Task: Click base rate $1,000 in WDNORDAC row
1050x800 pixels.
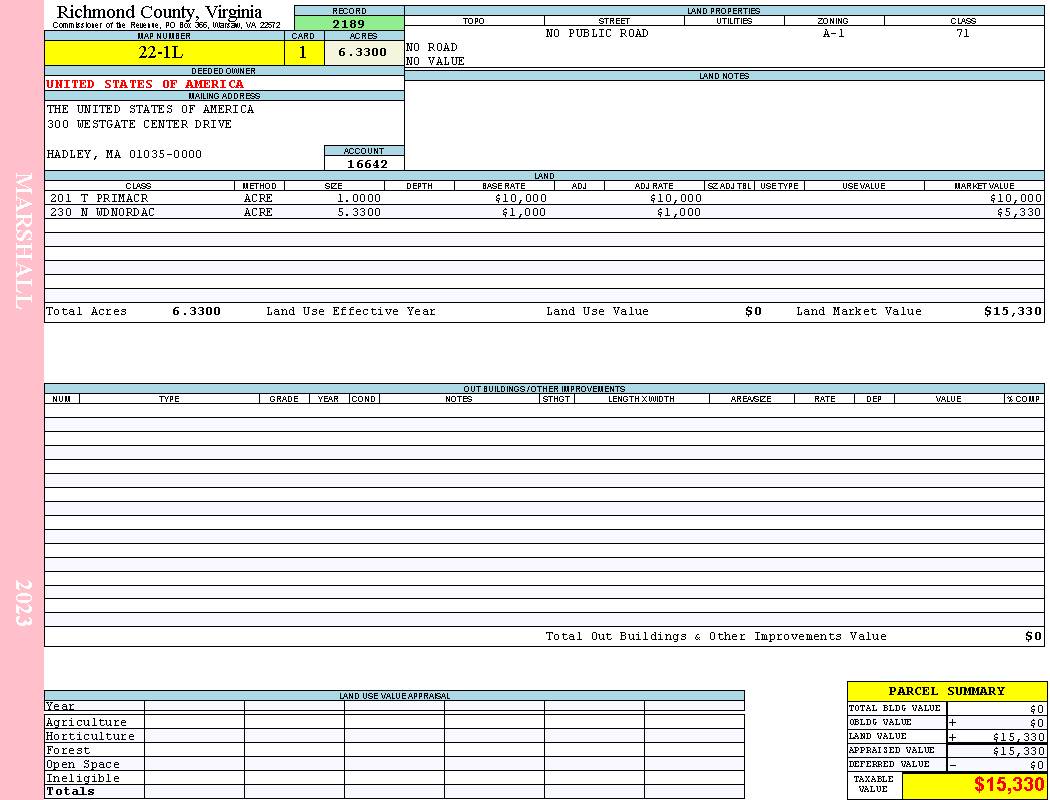Action: (524, 213)
